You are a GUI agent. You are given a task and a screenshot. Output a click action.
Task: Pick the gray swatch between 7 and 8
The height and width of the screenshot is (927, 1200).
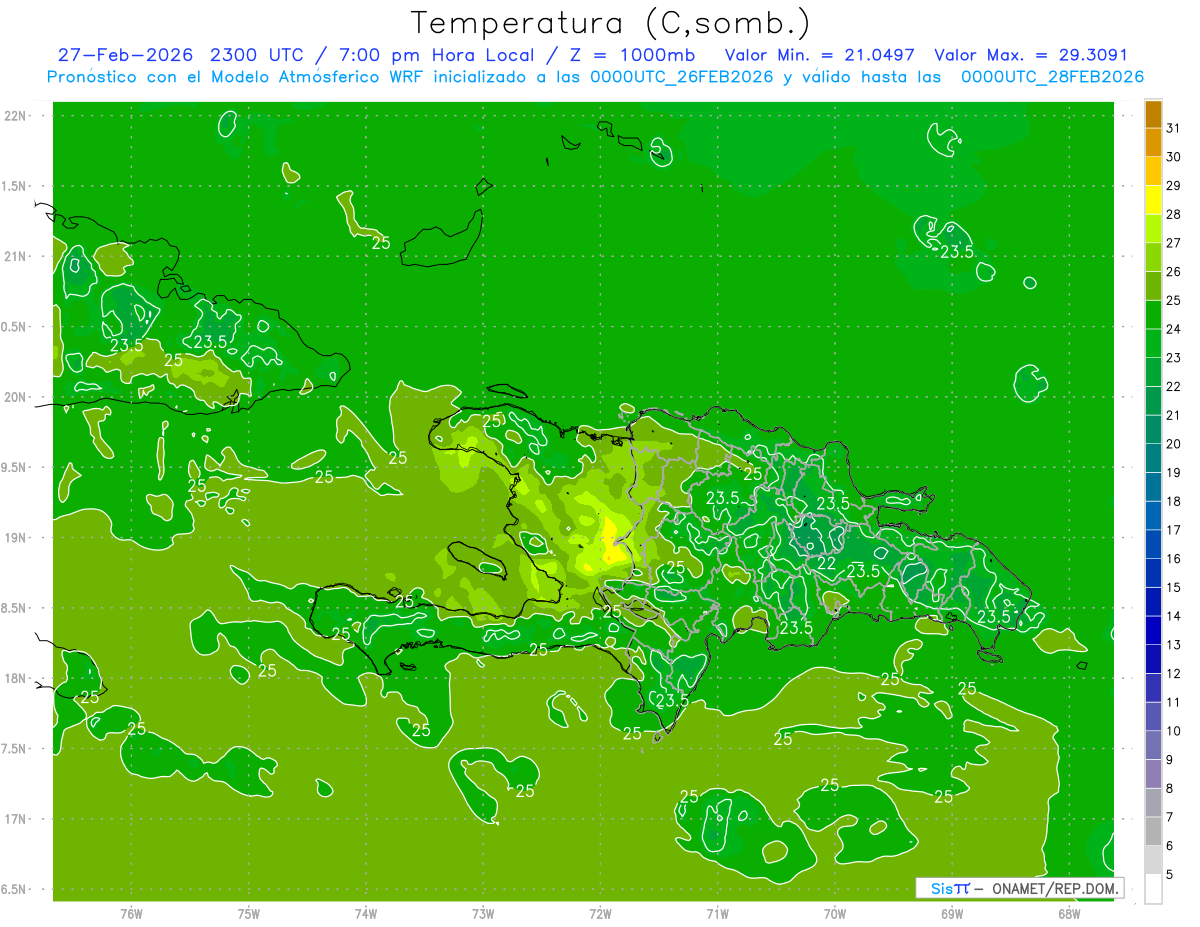coord(1153,803)
